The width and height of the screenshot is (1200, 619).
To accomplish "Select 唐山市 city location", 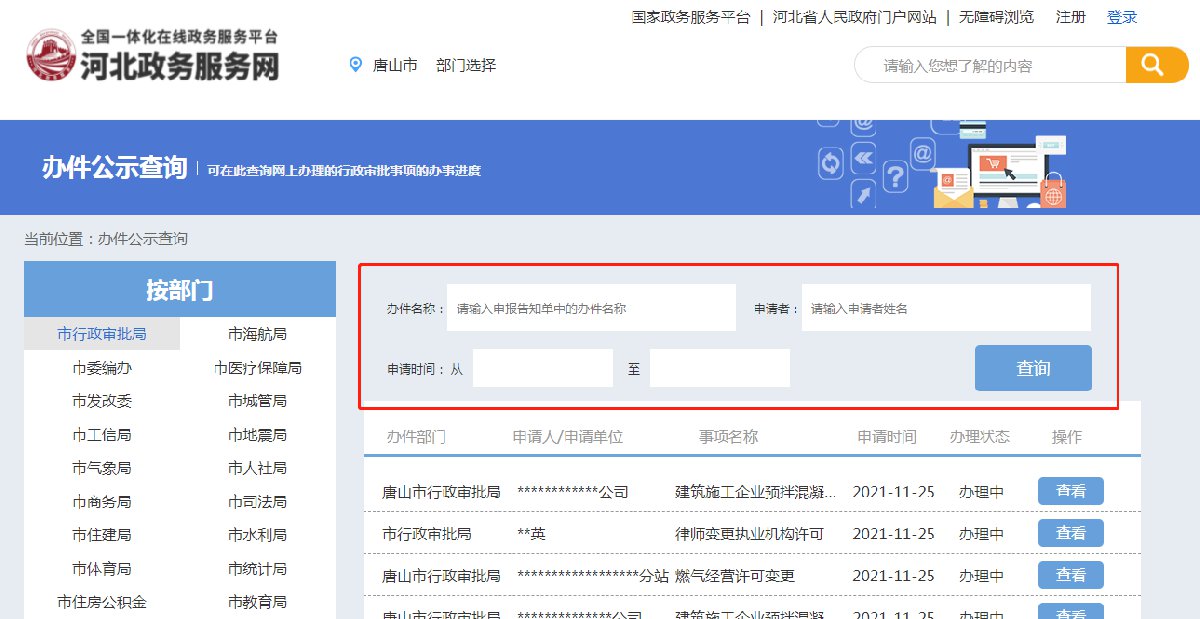I will (x=395, y=65).
